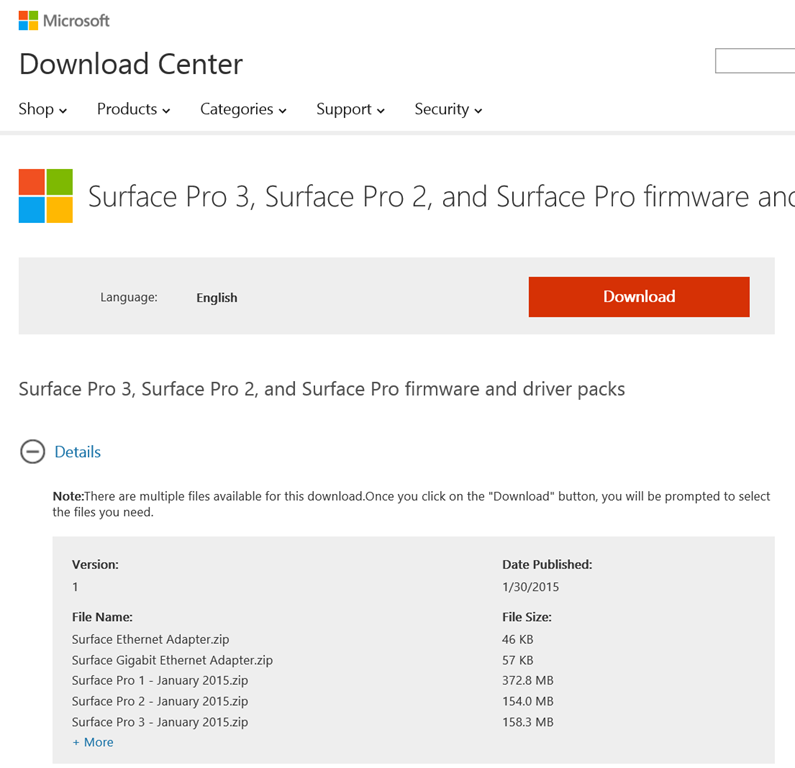Screen dimensions: 795x768
Task: Click Surface Ethernet Adapter.zip file name
Action: tap(151, 639)
